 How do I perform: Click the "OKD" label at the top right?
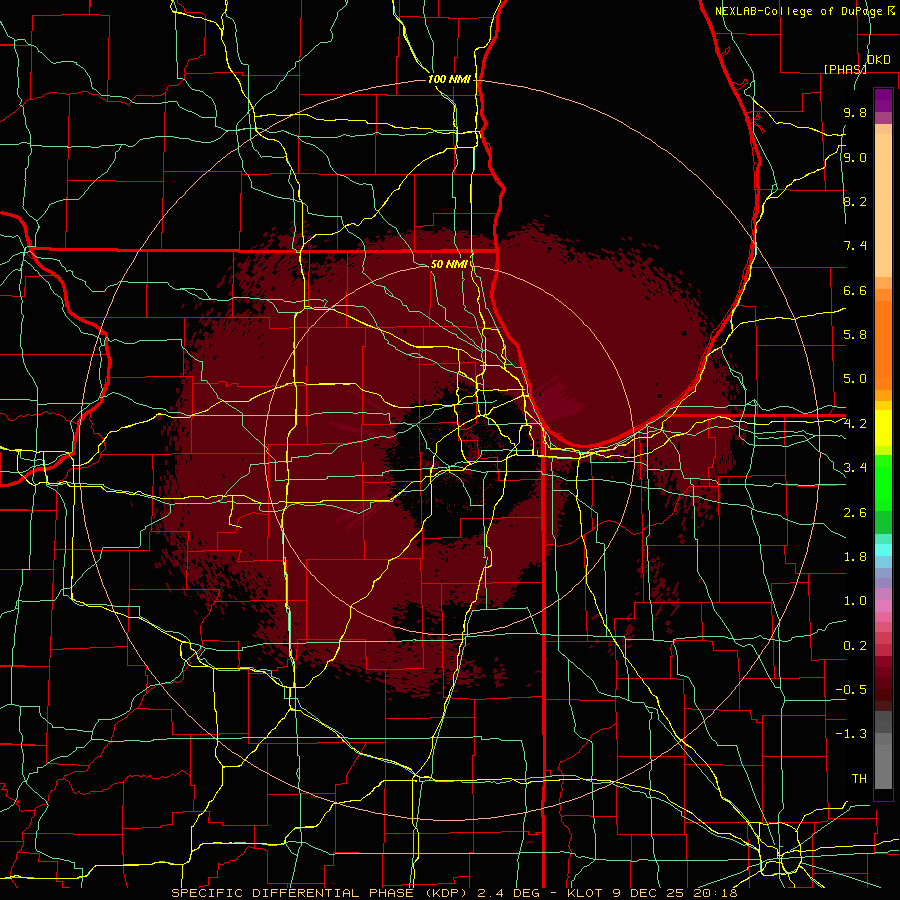click(879, 60)
